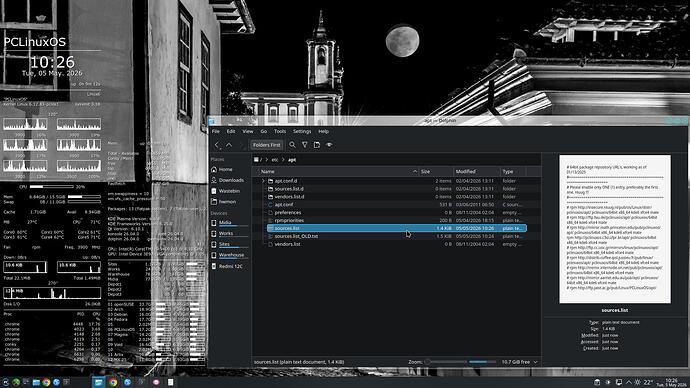Open the white document task in taskbar
The height and width of the screenshot is (388, 690).
click(x=170, y=382)
